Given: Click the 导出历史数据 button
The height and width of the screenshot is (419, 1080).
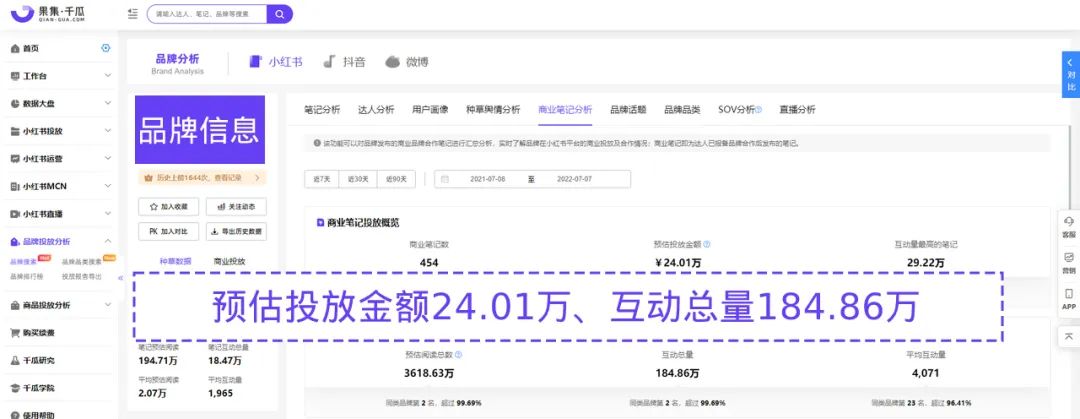Looking at the screenshot, I should 235,231.
